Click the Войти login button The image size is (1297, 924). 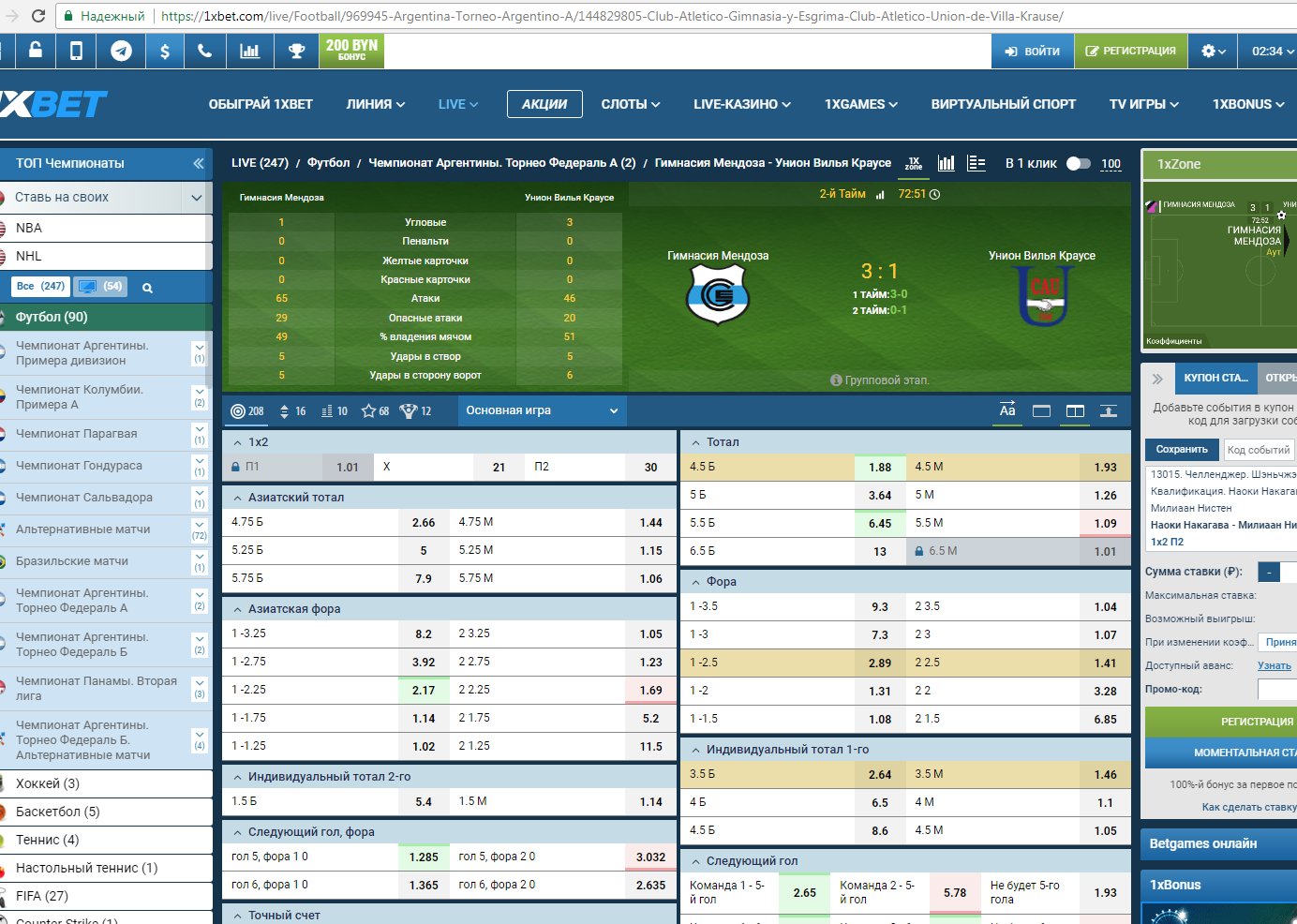(x=1032, y=51)
